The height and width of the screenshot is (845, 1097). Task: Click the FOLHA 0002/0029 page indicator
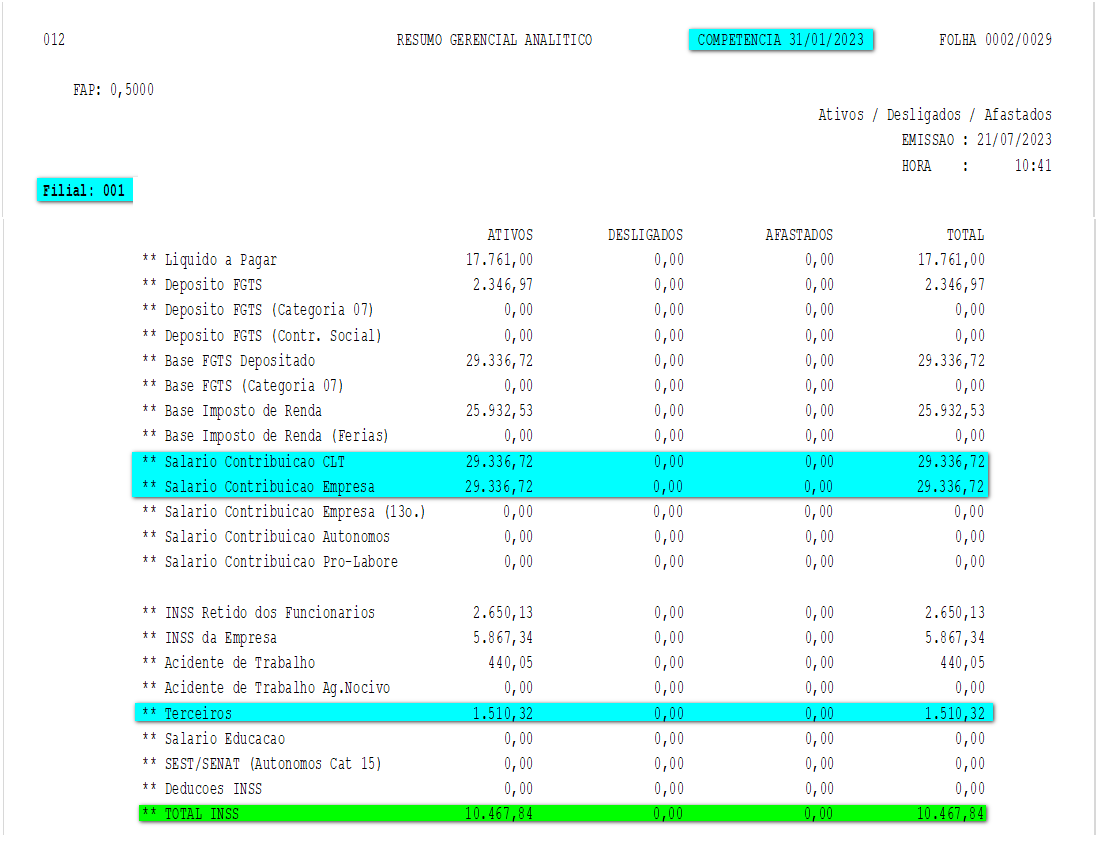point(995,40)
